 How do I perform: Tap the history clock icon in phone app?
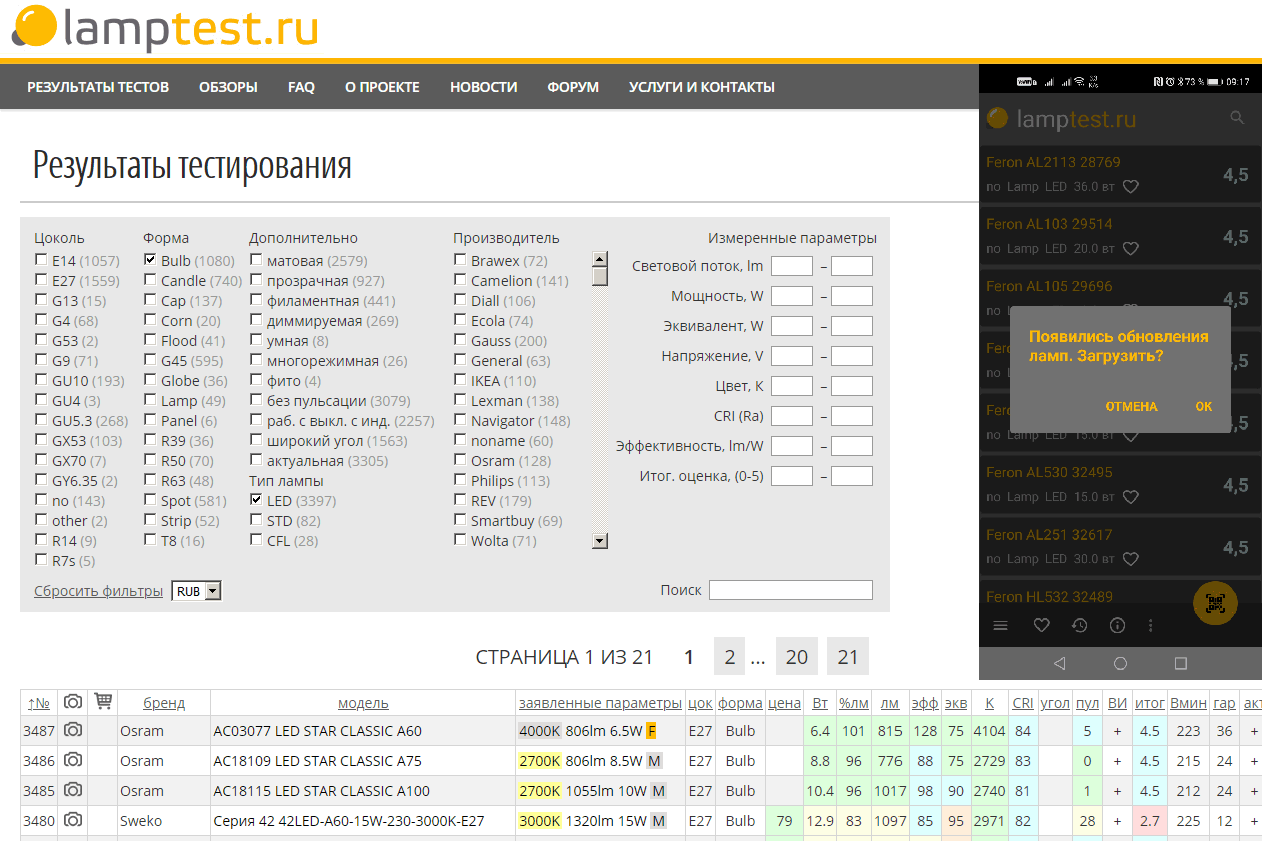click(1080, 625)
